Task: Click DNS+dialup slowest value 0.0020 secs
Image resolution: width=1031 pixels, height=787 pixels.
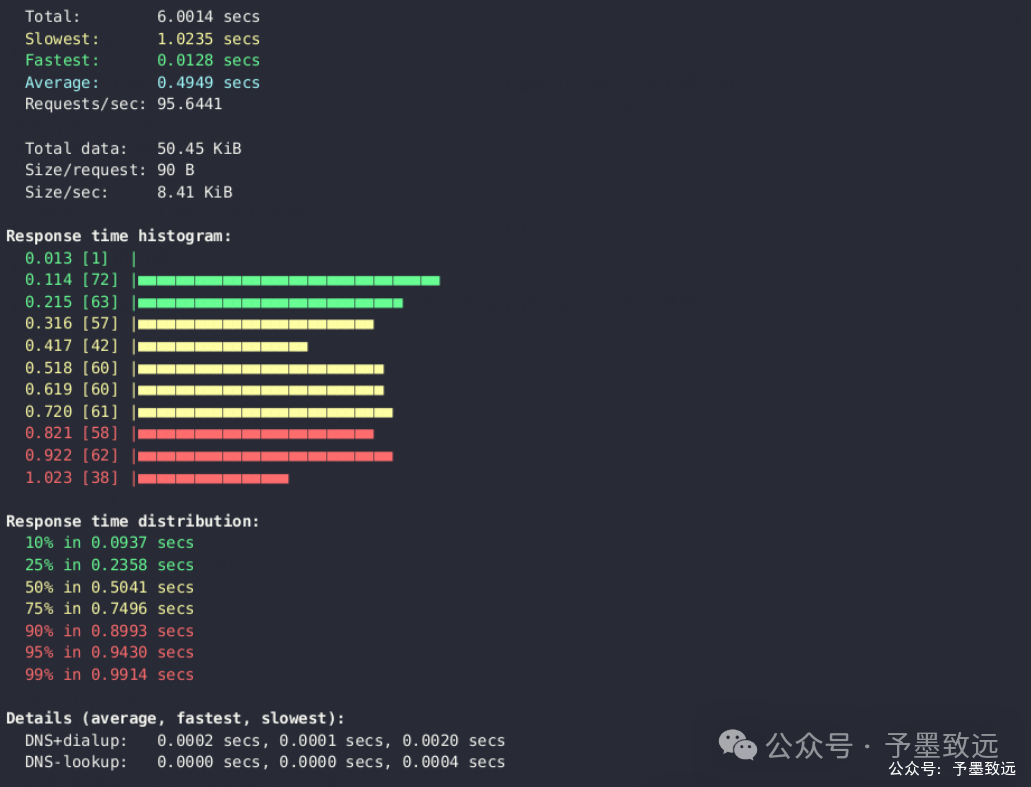Action: point(454,741)
